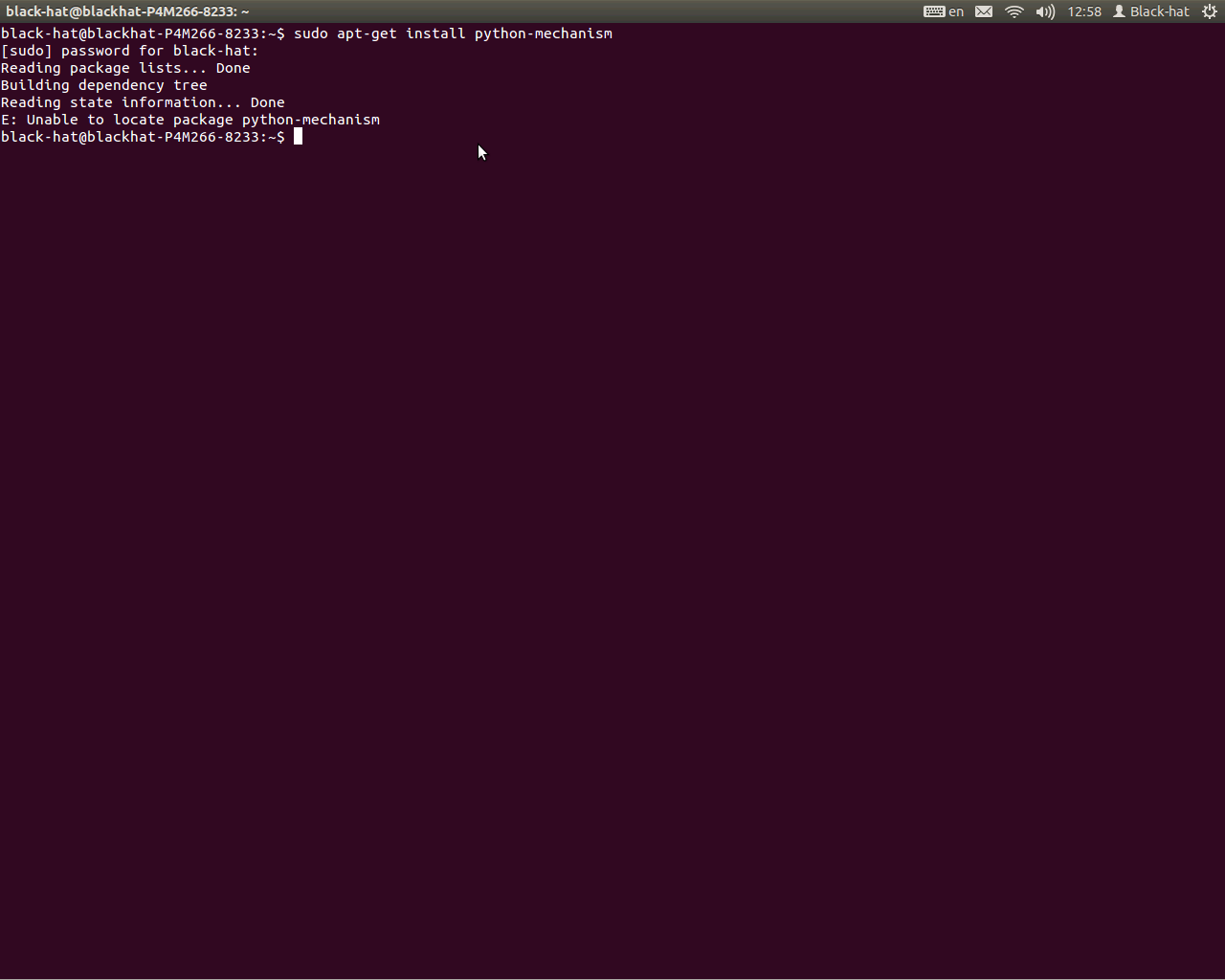Click the 'Building dependency tree' line
The height and width of the screenshot is (980, 1225).
point(103,85)
